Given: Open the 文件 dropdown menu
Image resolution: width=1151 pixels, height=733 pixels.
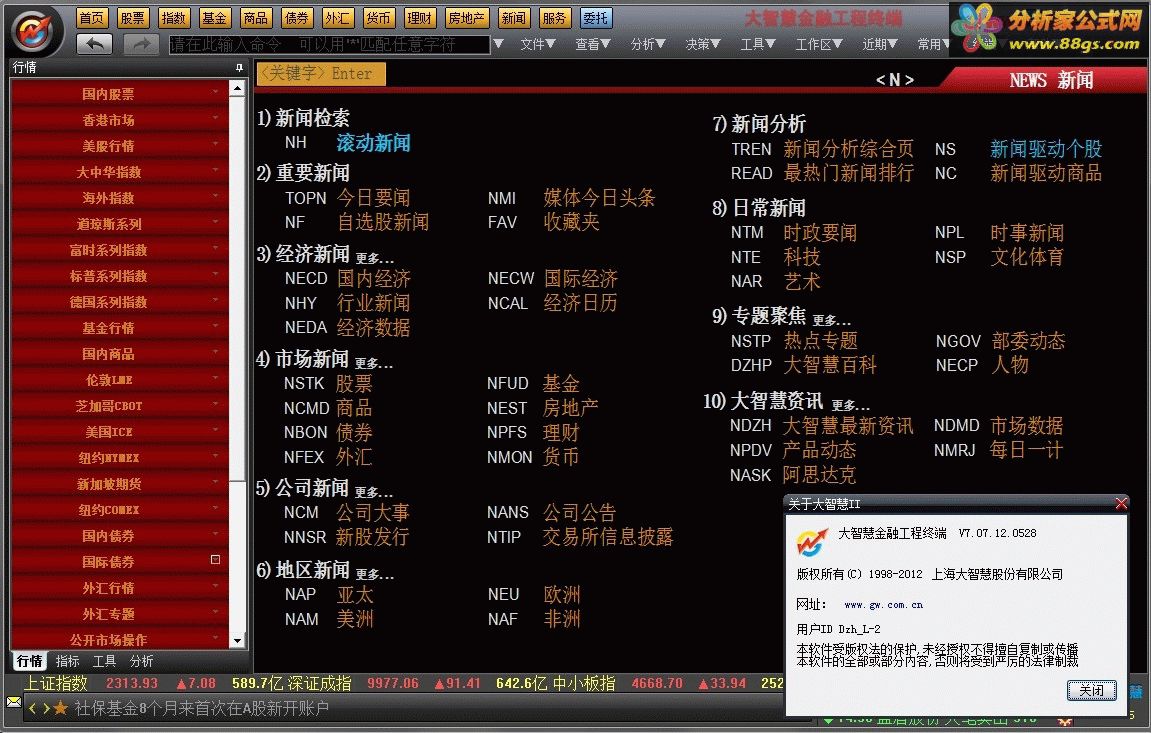Looking at the screenshot, I should (x=537, y=44).
